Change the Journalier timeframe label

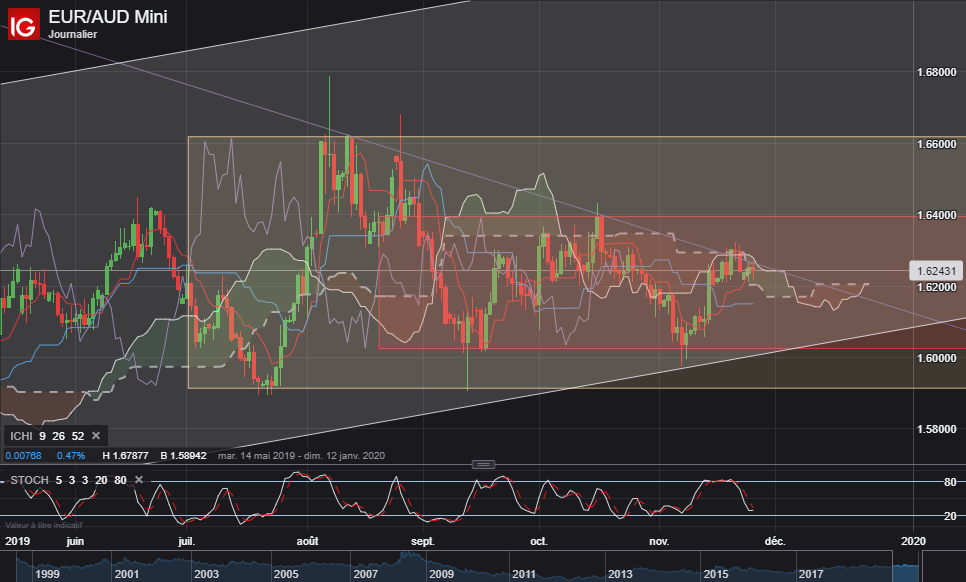point(73,34)
